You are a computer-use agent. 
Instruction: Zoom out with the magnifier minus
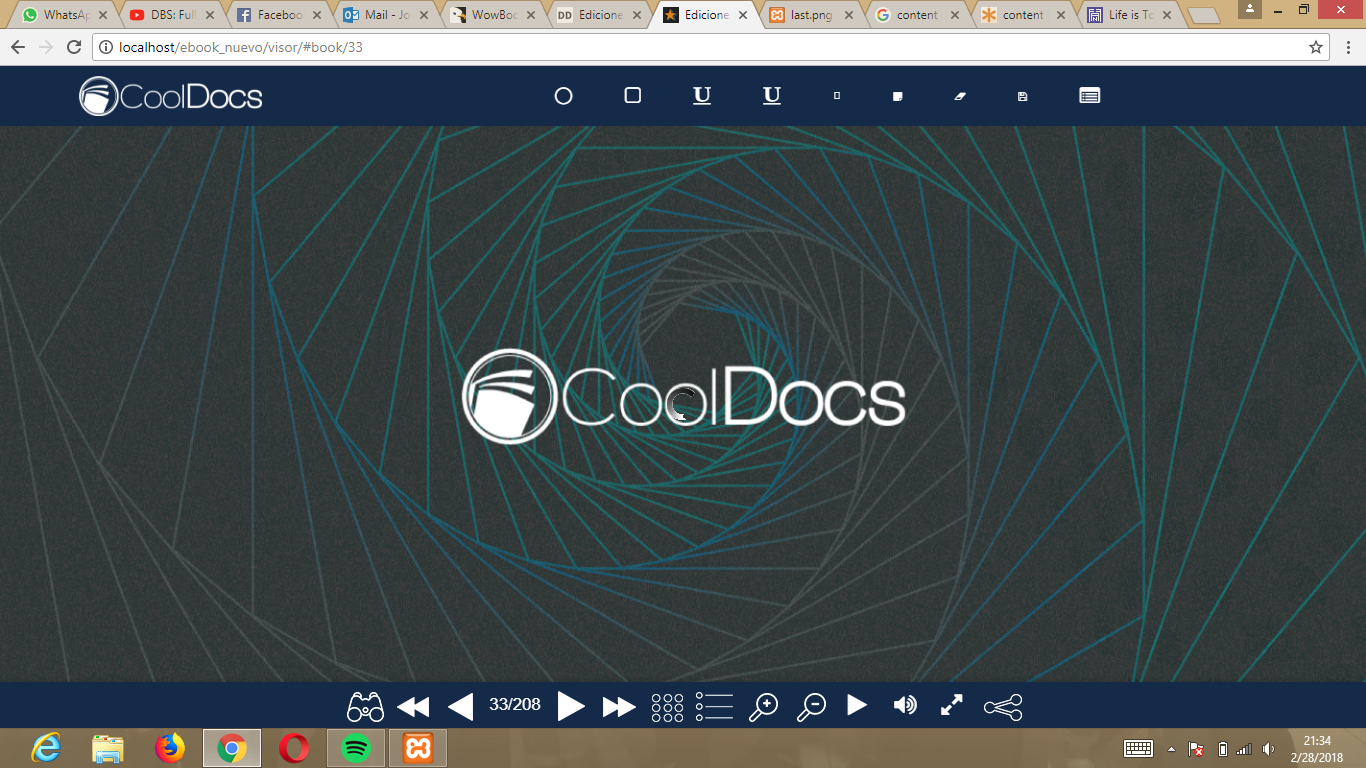(x=811, y=706)
